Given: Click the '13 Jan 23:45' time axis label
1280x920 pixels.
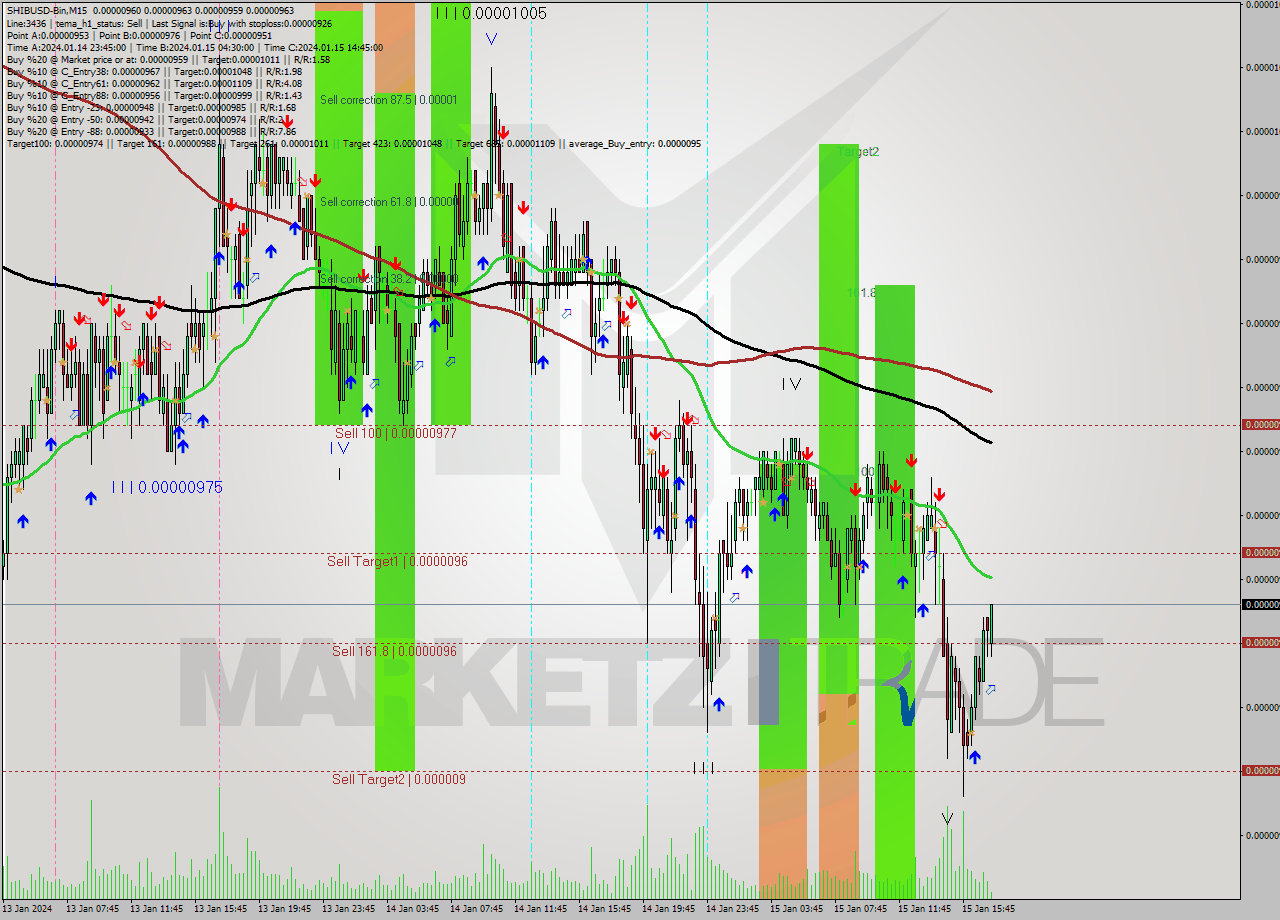Looking at the screenshot, I should tap(348, 909).
